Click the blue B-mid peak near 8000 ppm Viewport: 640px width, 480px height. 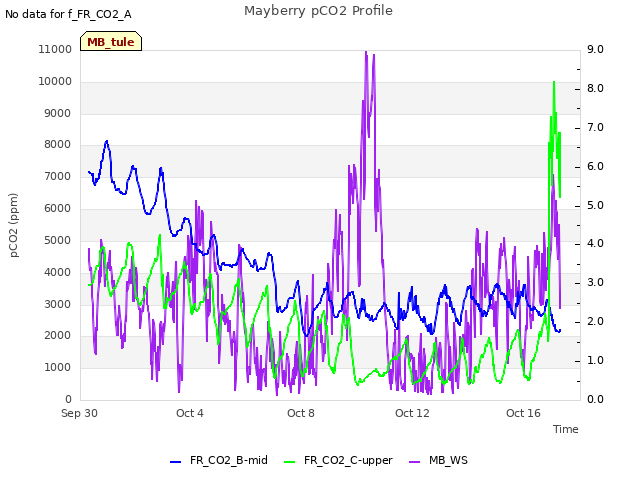point(107,141)
